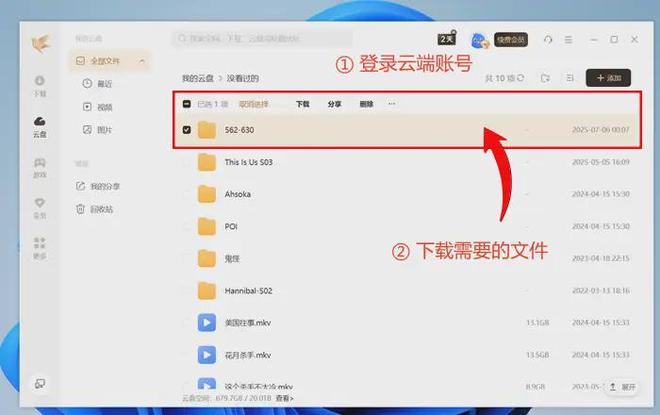Screen dimensions: 660x415
Task: Open the hamburger main menu icon
Action: pyautogui.click(x=568, y=40)
